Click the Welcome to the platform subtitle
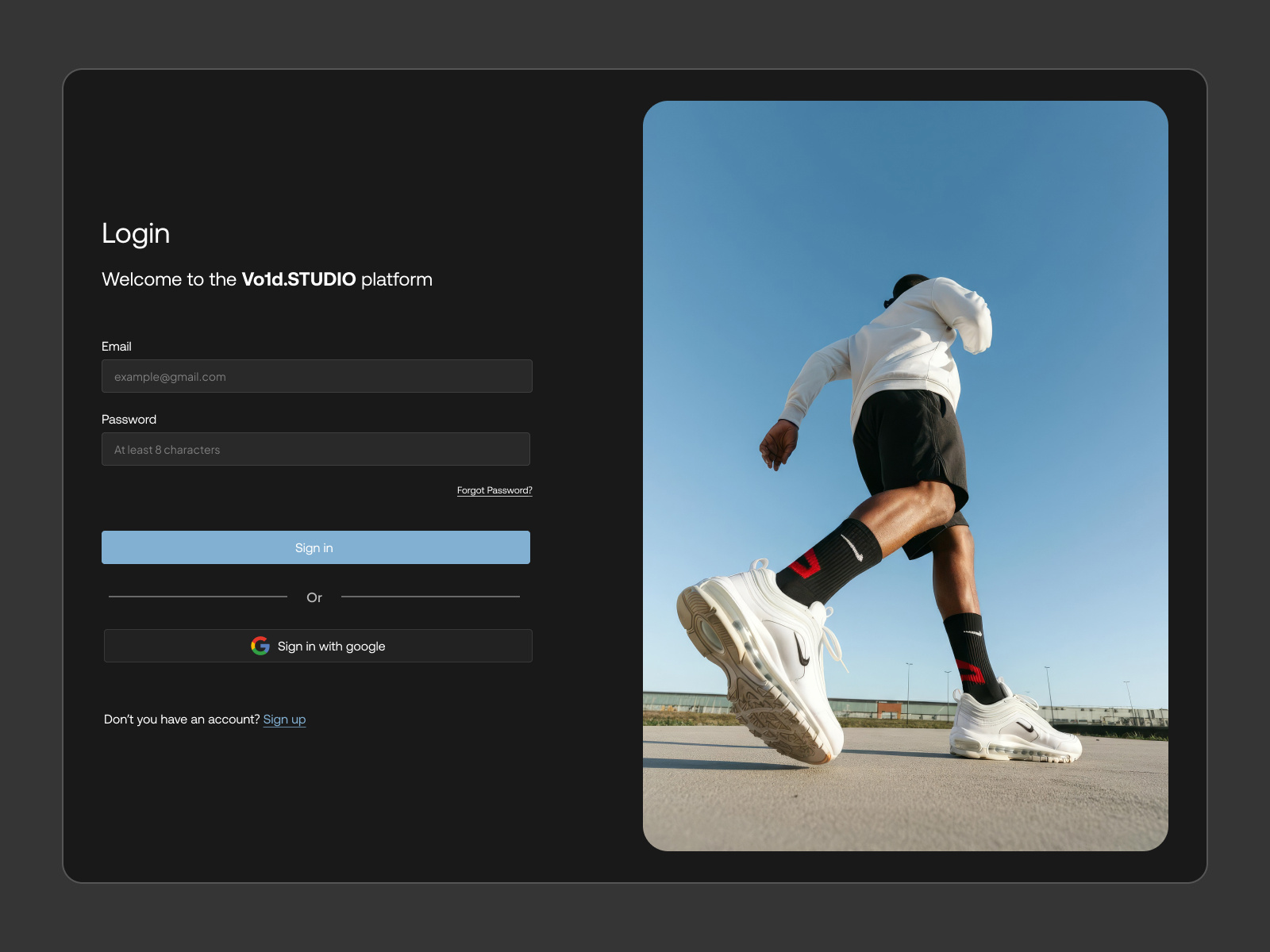The image size is (1270, 952). 267,279
